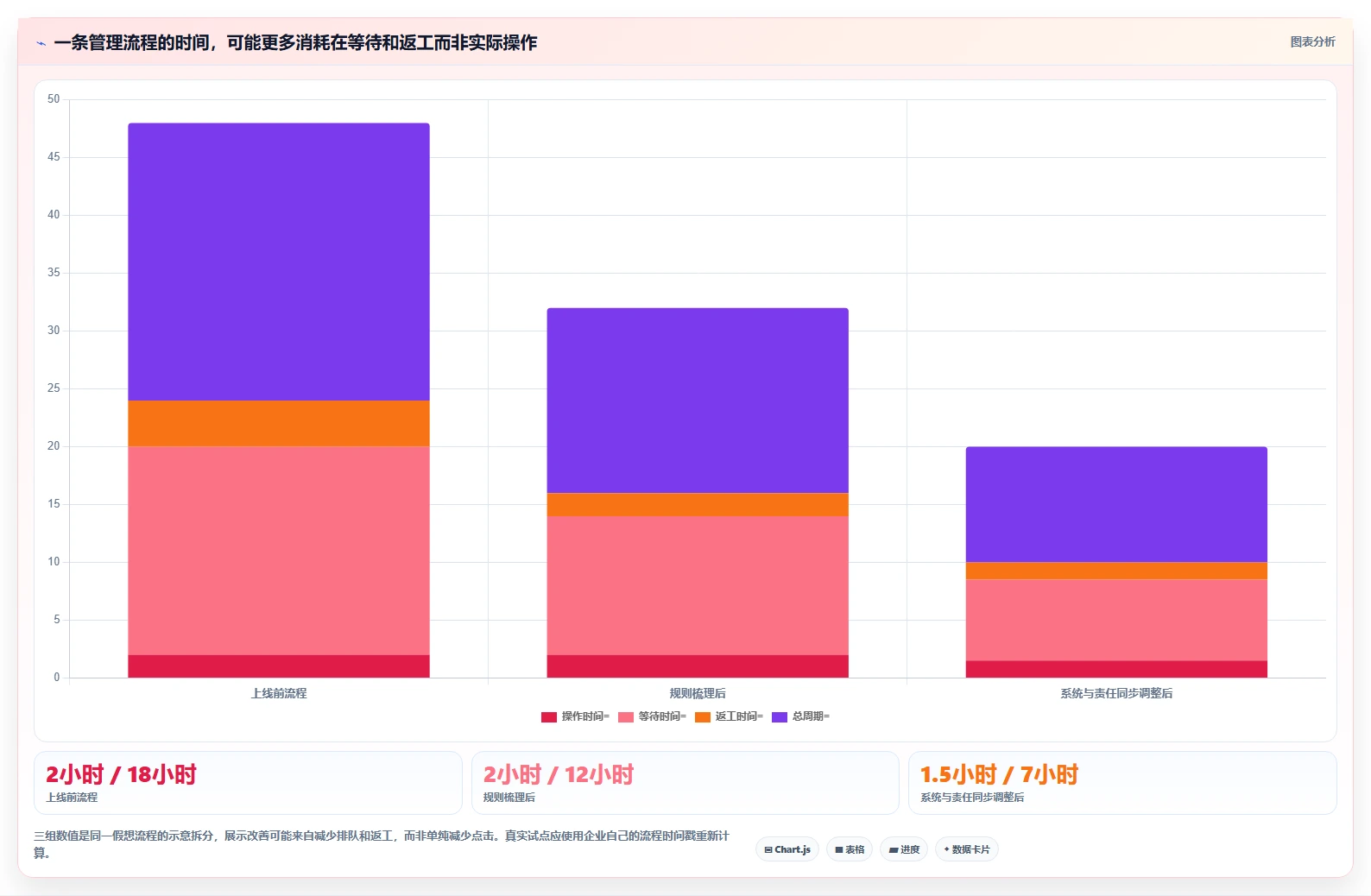Open the 1.5小时 / 7小时 data card
Screen dimensions: 1371x896
pyautogui.click(x=1122, y=783)
